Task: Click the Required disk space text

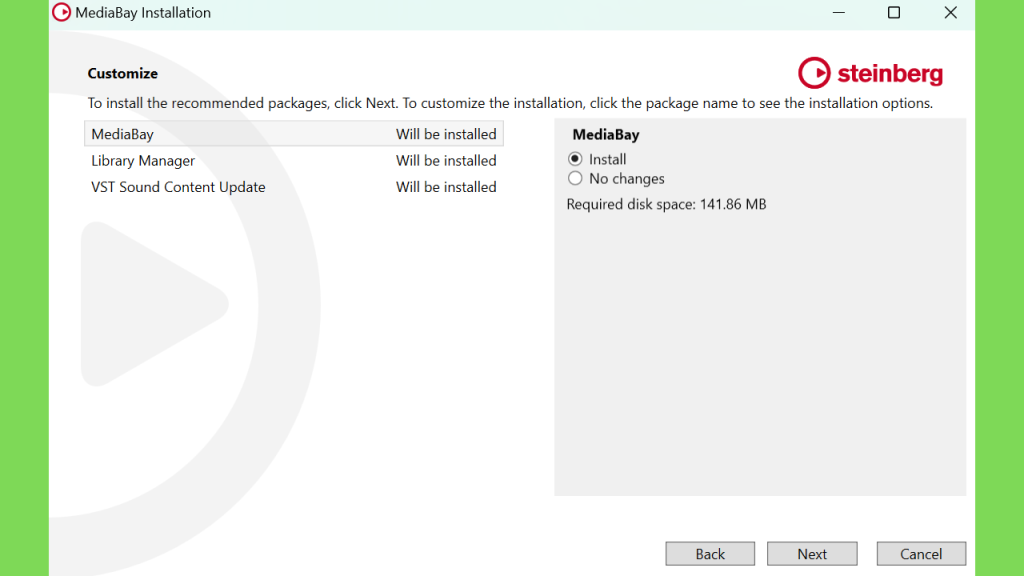Action: (x=666, y=204)
